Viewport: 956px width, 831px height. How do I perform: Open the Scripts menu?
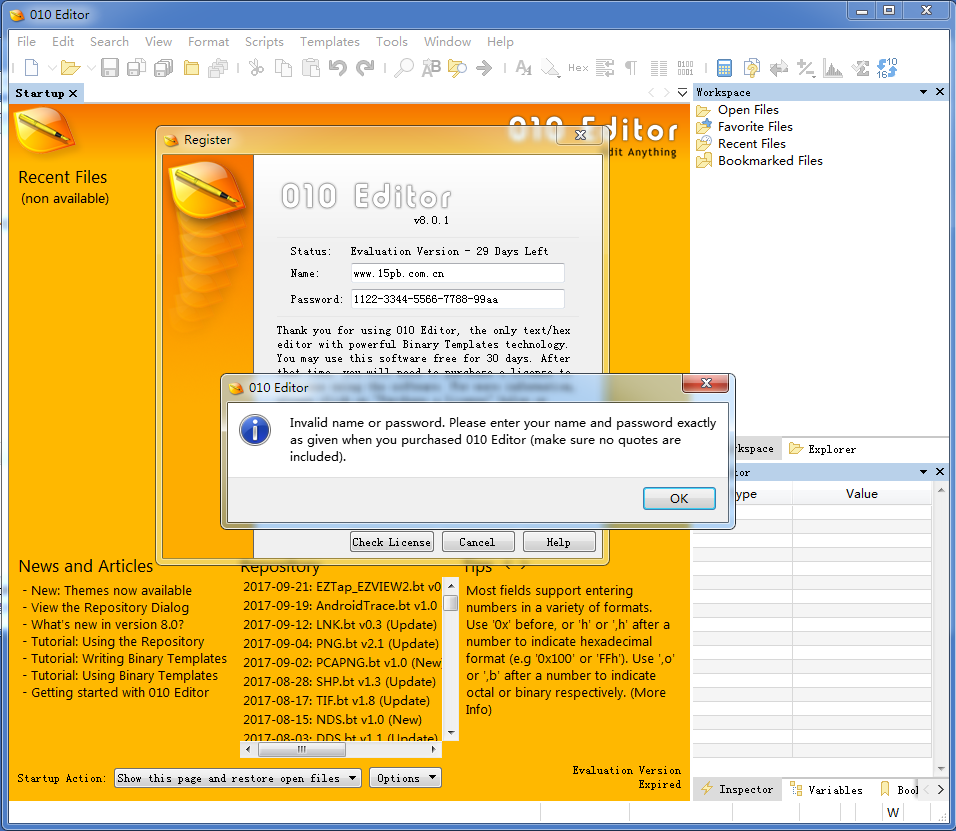pyautogui.click(x=264, y=41)
